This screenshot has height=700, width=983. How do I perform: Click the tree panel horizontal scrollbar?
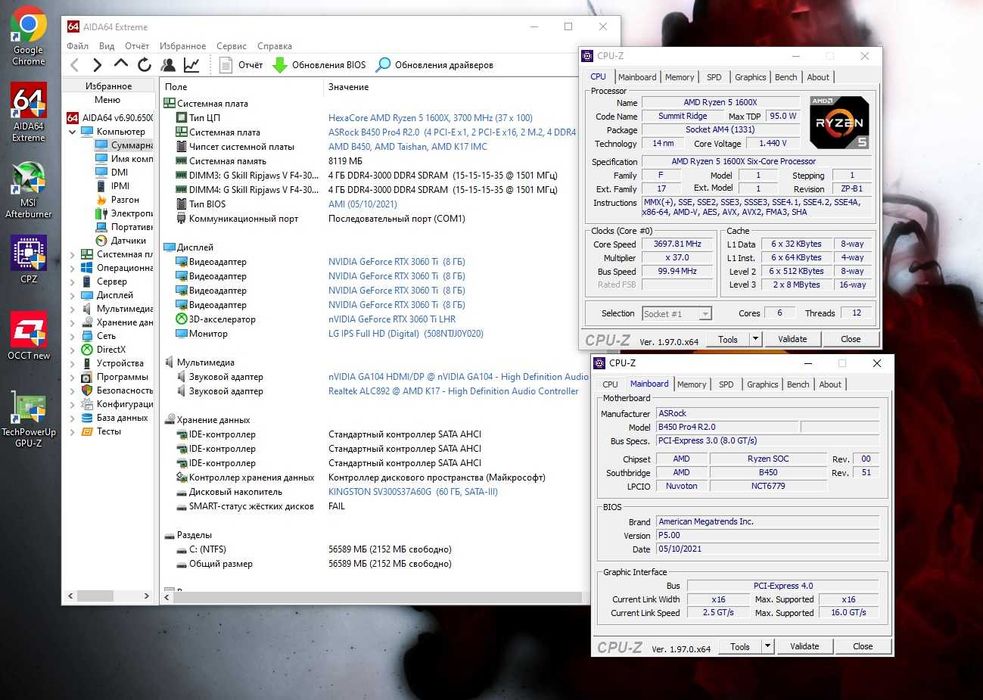[x=108, y=596]
